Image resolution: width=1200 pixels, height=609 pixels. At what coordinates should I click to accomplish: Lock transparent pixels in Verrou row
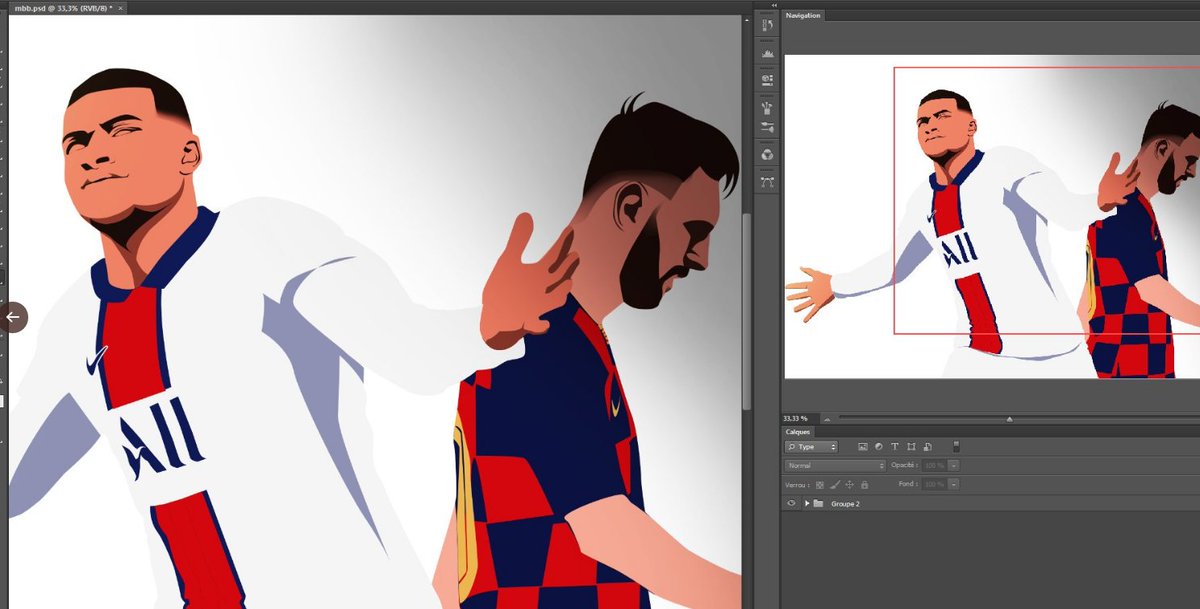coord(820,484)
